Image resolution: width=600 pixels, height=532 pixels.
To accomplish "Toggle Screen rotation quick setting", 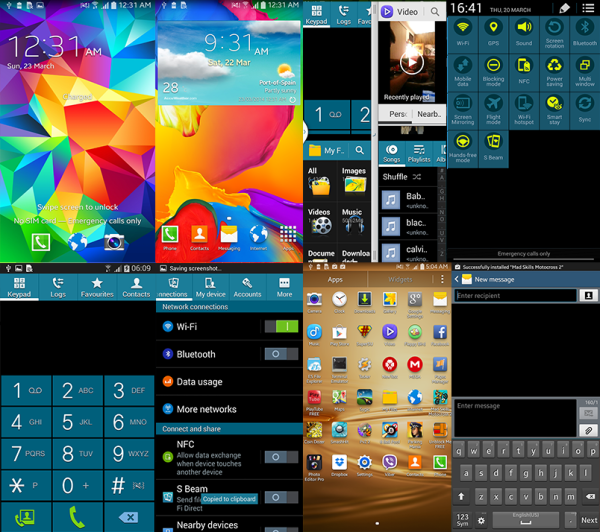I will click(554, 33).
